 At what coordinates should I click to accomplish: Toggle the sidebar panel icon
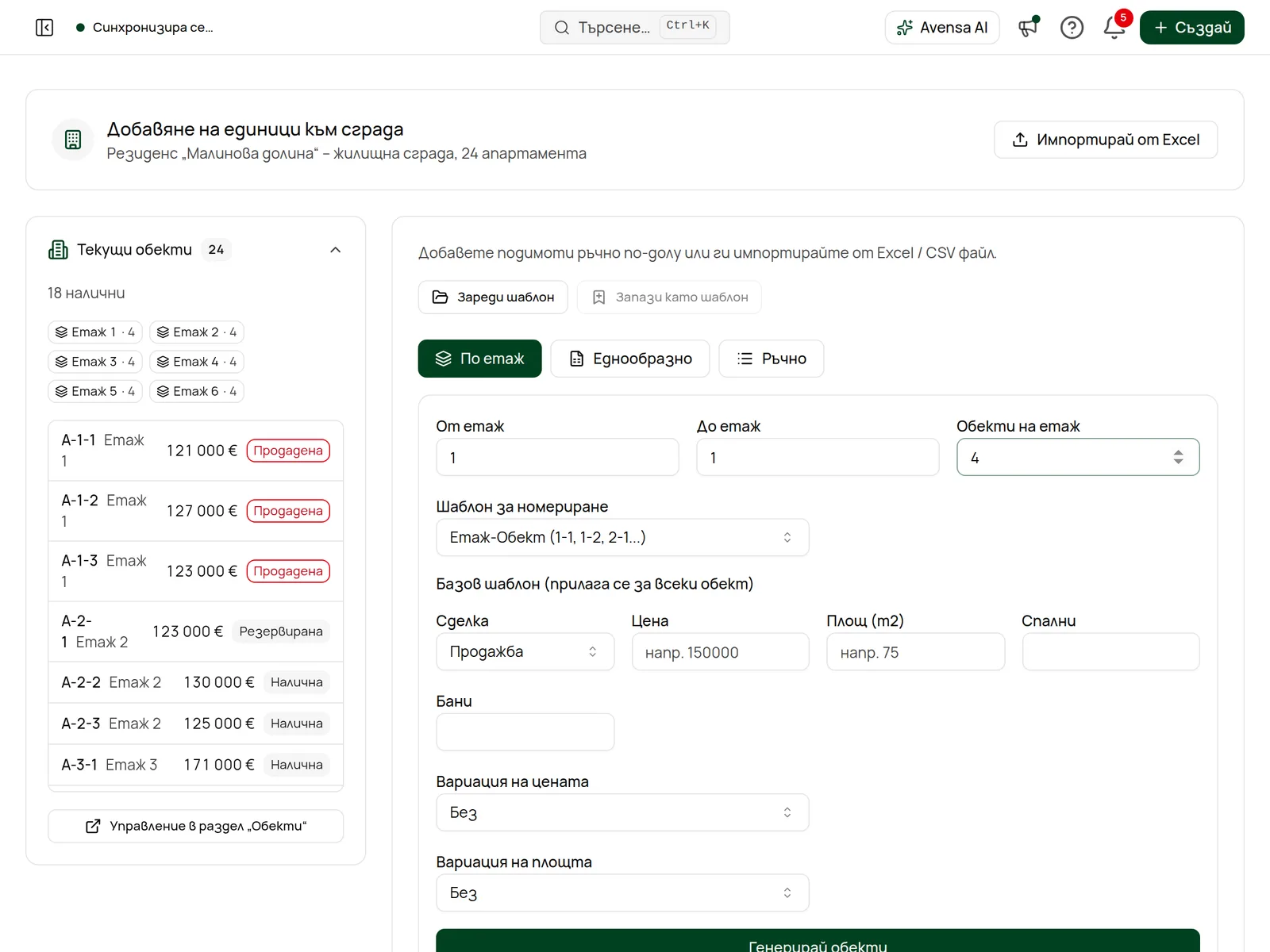pos(44,28)
